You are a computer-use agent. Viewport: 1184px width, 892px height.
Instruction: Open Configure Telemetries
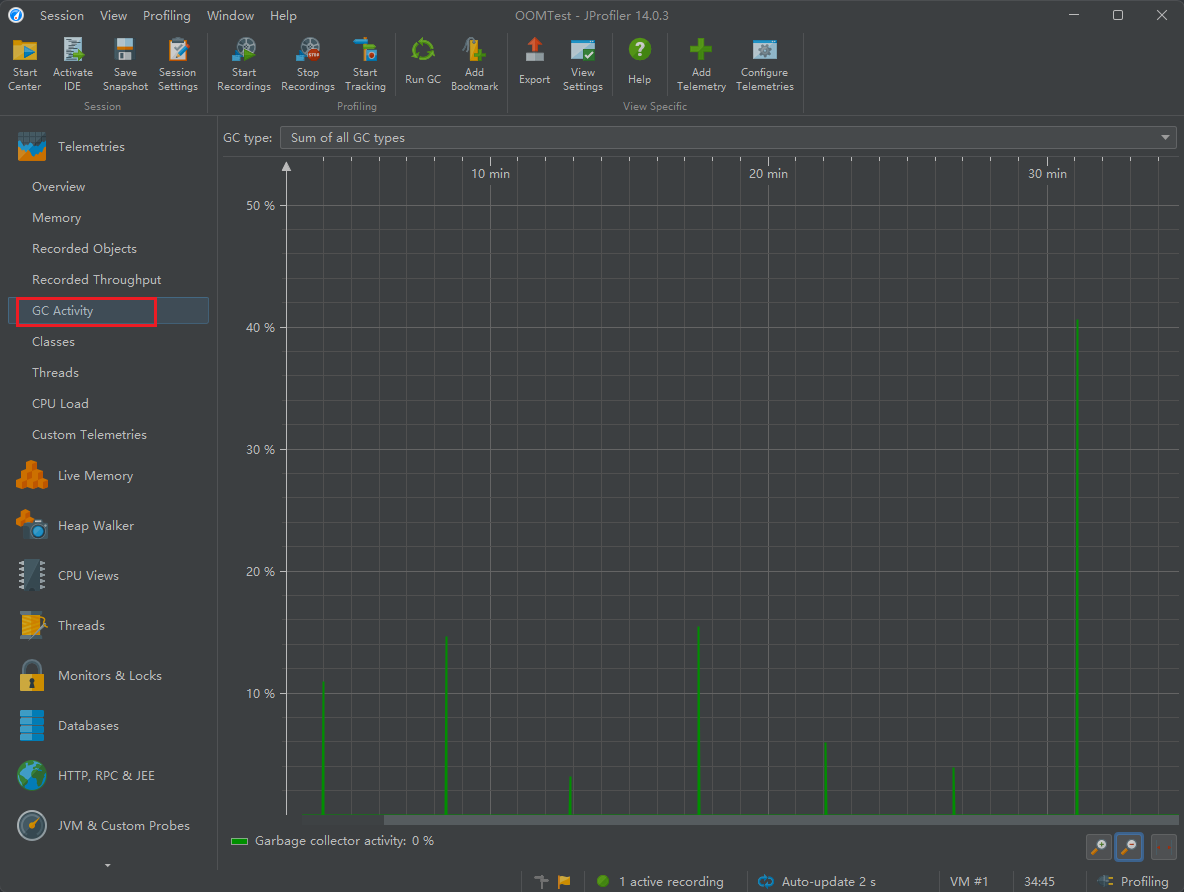tap(764, 65)
